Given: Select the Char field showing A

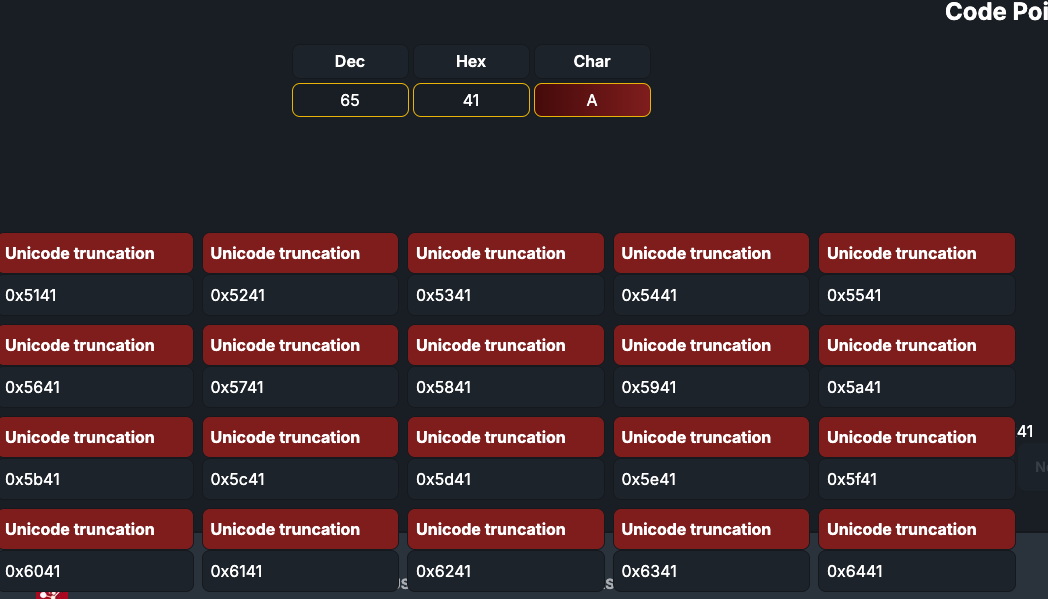Looking at the screenshot, I should click(592, 100).
